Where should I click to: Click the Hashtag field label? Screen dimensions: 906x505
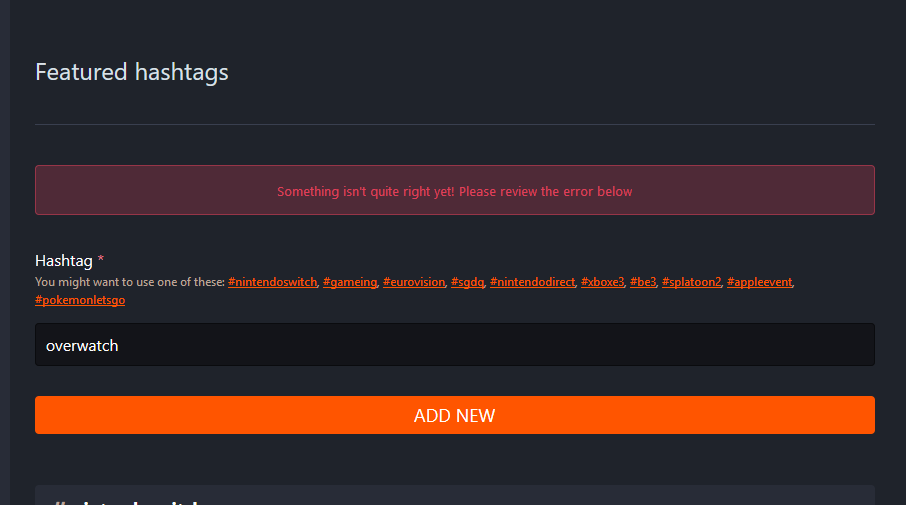point(63,261)
